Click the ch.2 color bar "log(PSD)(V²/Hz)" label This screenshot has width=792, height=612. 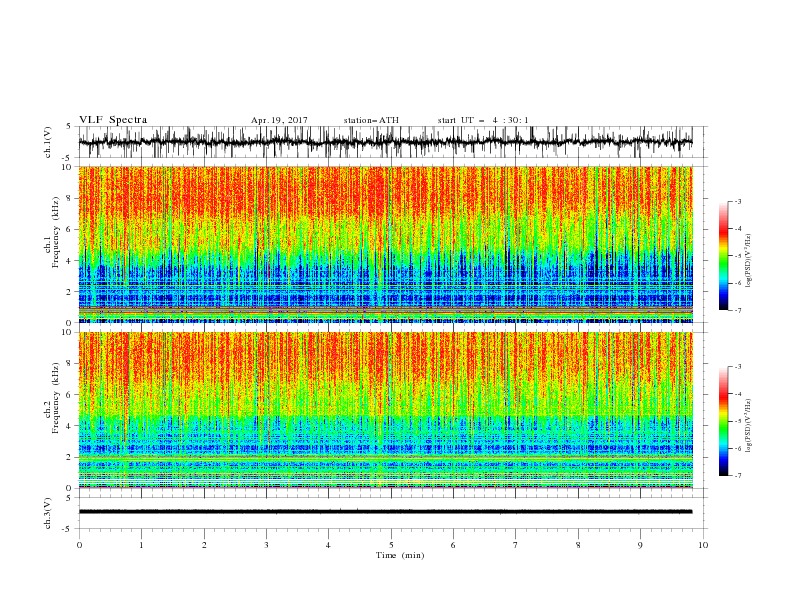tap(748, 426)
